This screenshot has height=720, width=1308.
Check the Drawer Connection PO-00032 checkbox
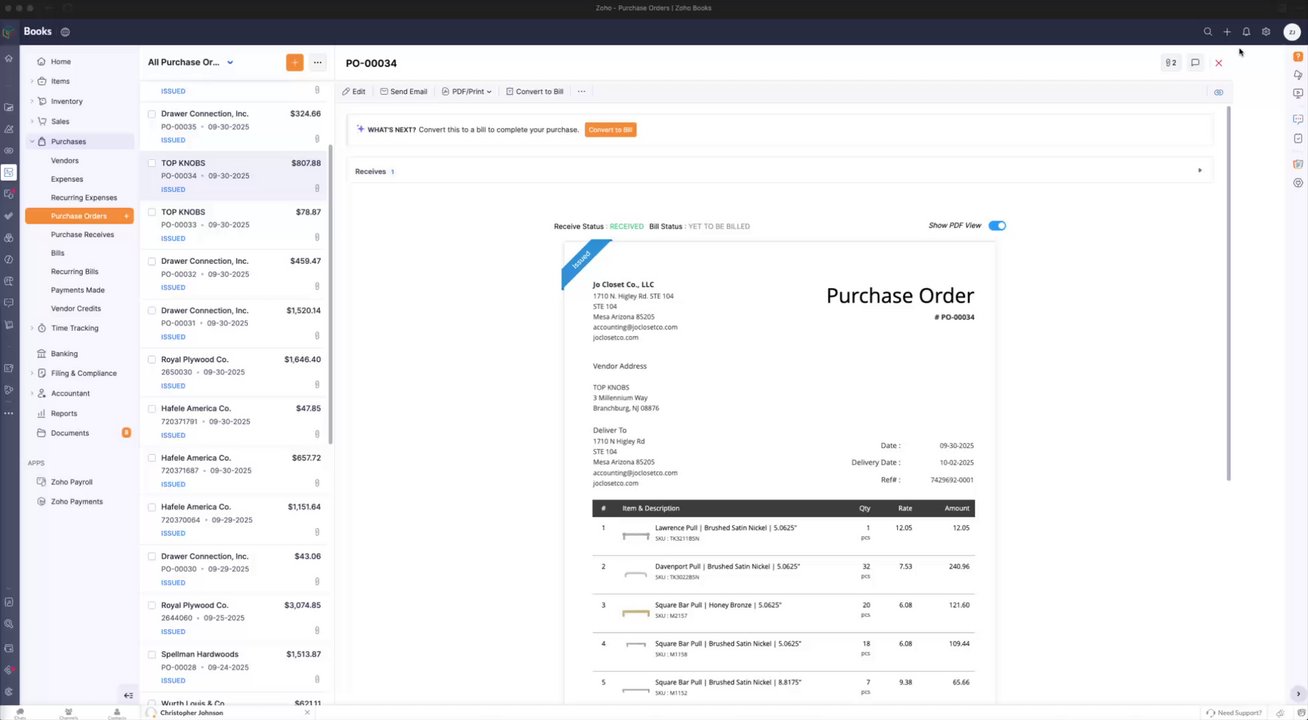(x=152, y=261)
